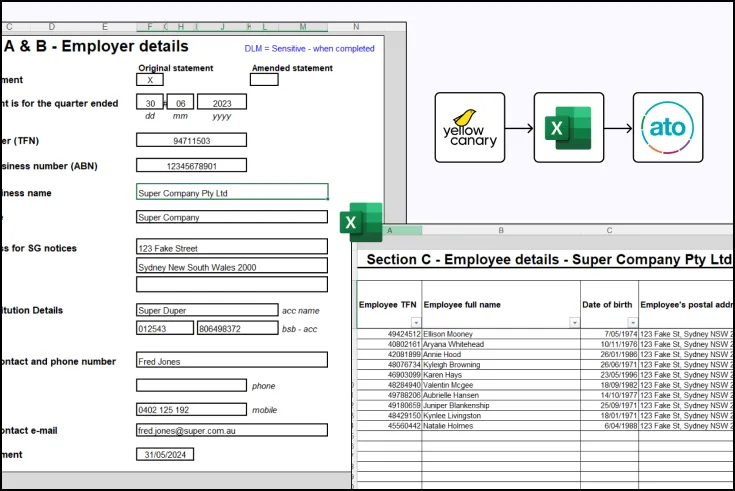
Task: Click the Natalie Holmes name cell
Action: pyautogui.click(x=501, y=426)
